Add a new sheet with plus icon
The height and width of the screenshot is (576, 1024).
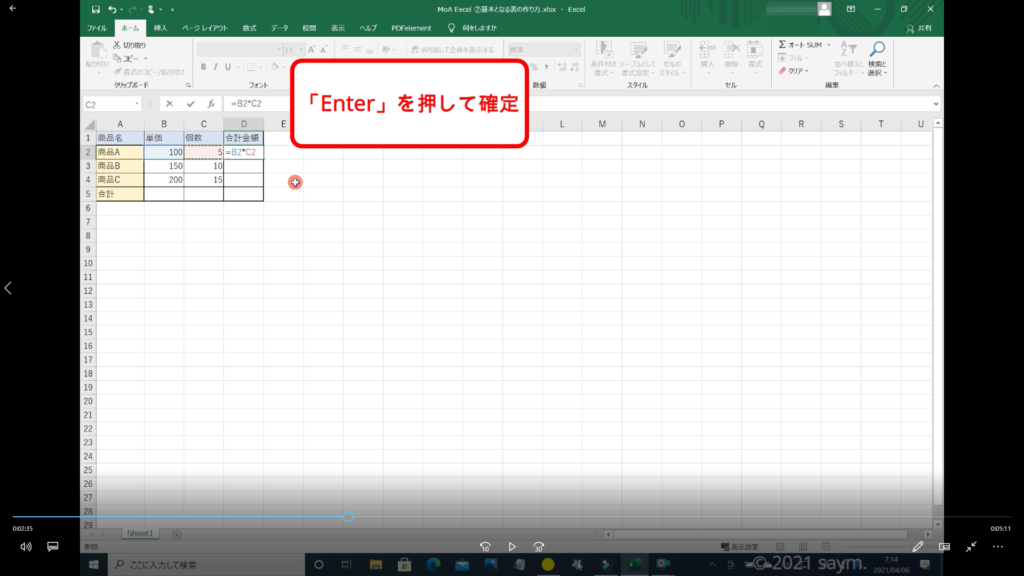(x=177, y=534)
